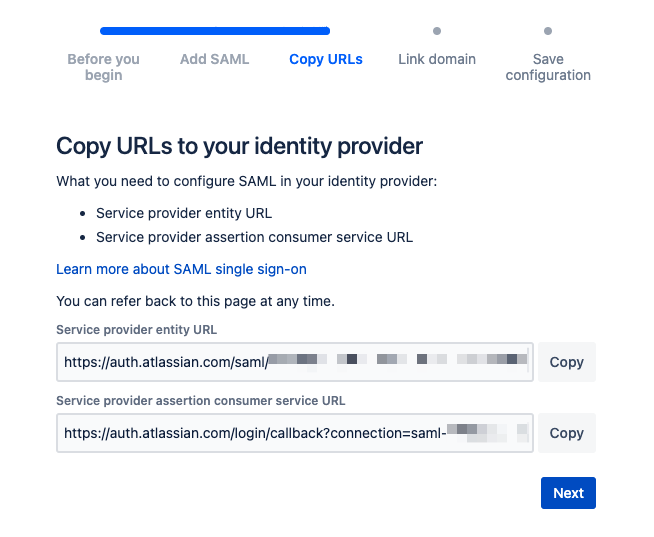The width and height of the screenshot is (654, 537).
Task: Open Learn more about SAML single sign-on
Action: coord(181,269)
